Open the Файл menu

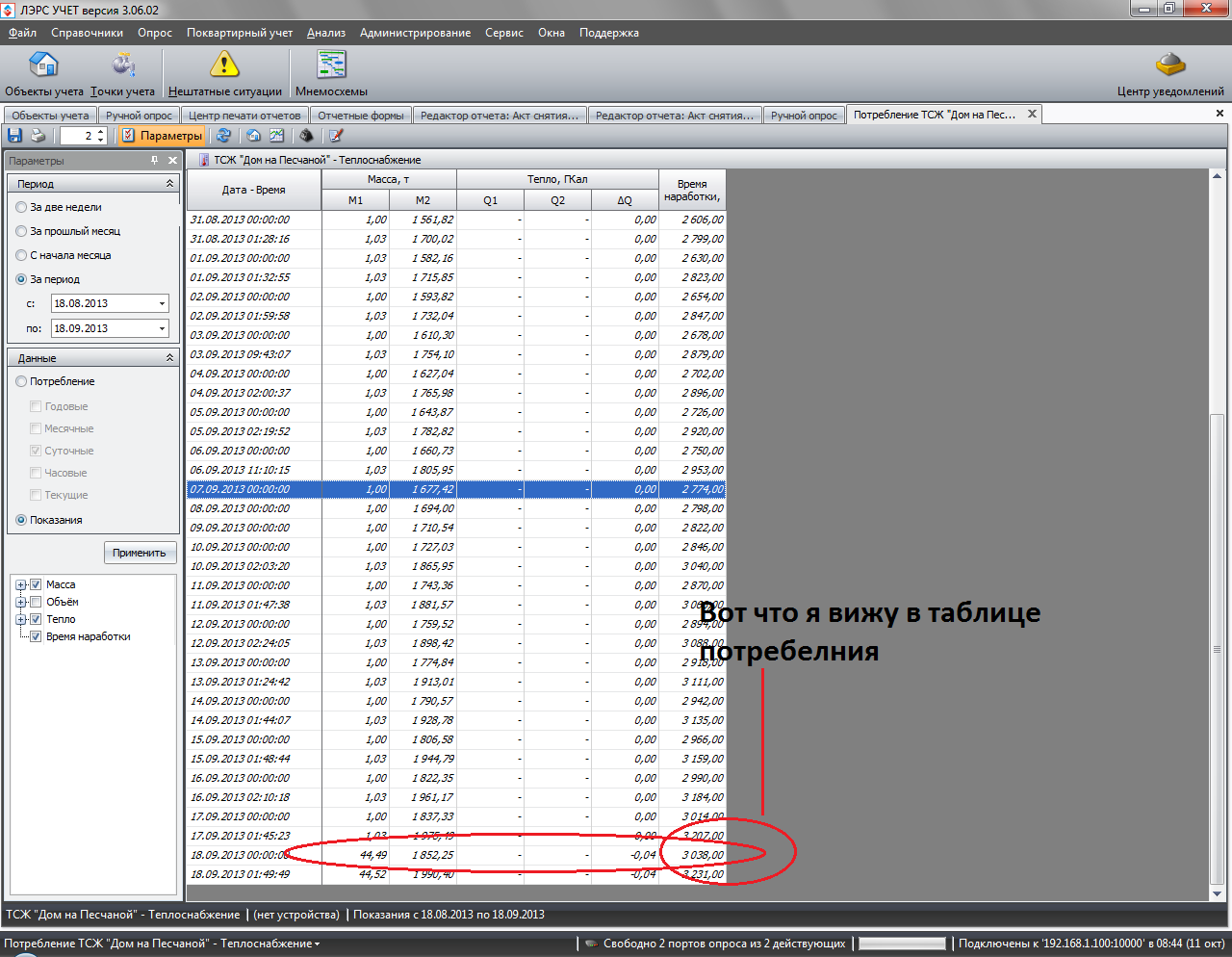(x=22, y=33)
